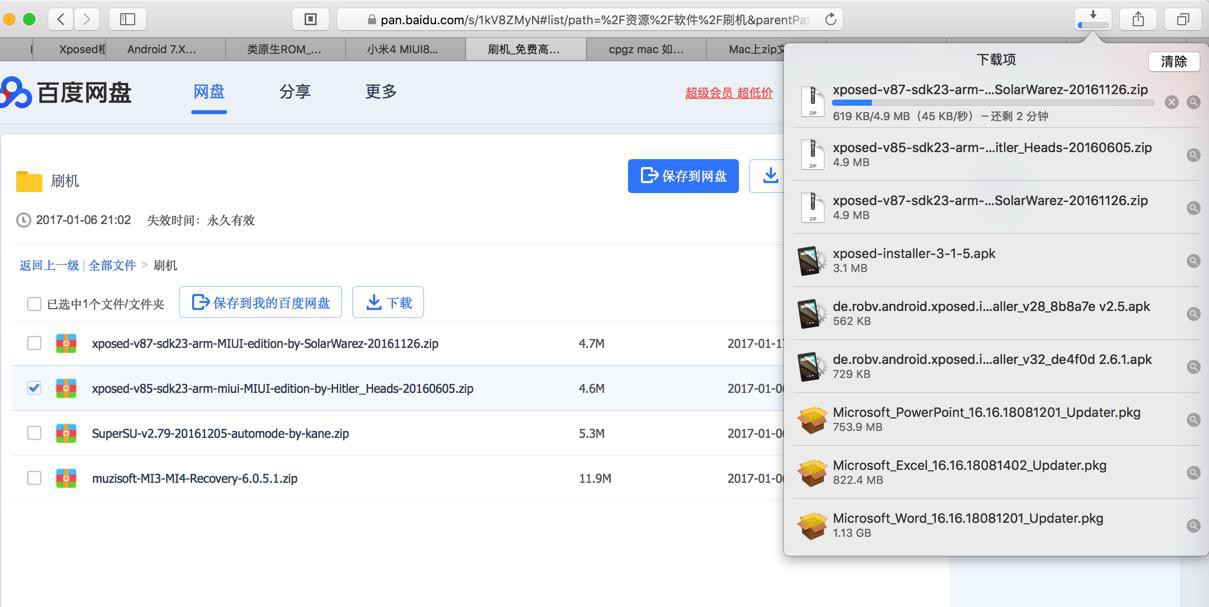This screenshot has width=1209, height=607.
Task: Reveal xposed-v85 Hitler_Heads zip in Finder
Action: (1193, 155)
